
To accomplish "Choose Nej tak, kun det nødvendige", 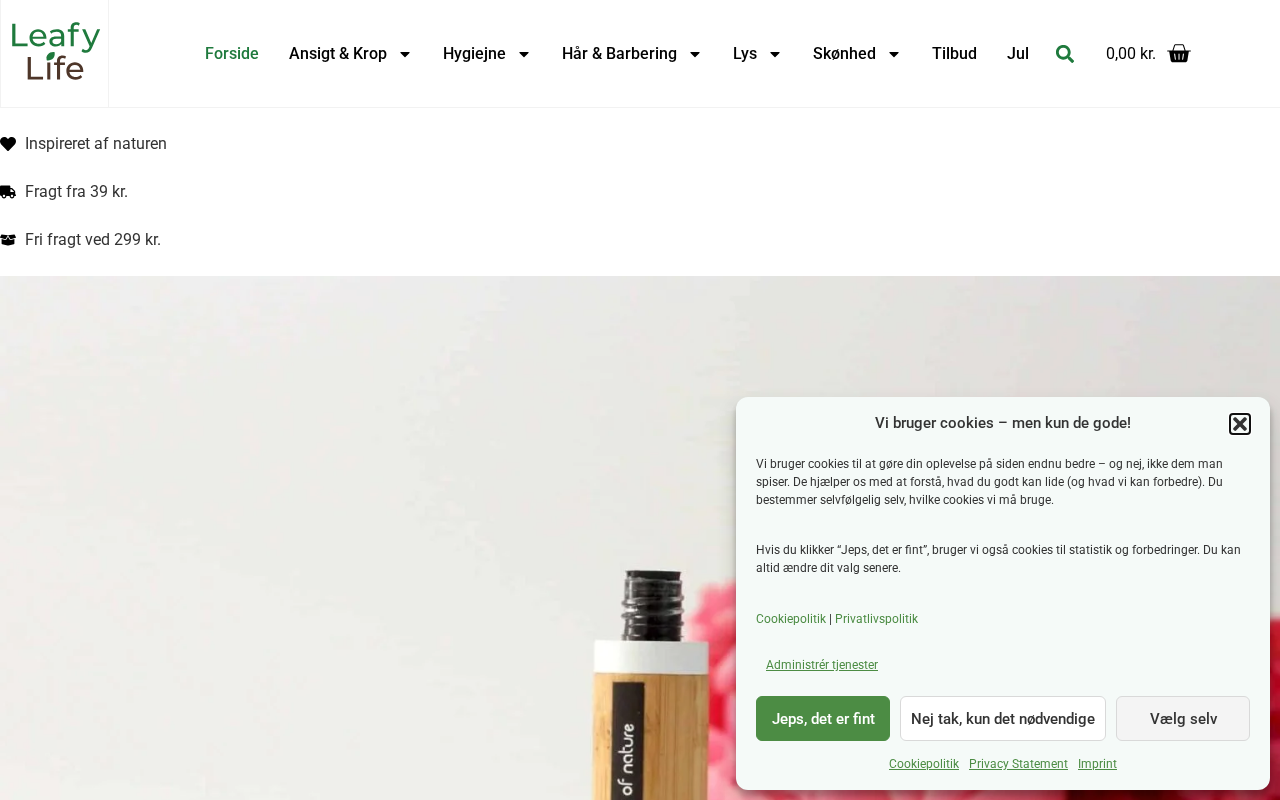I will pos(1003,719).
